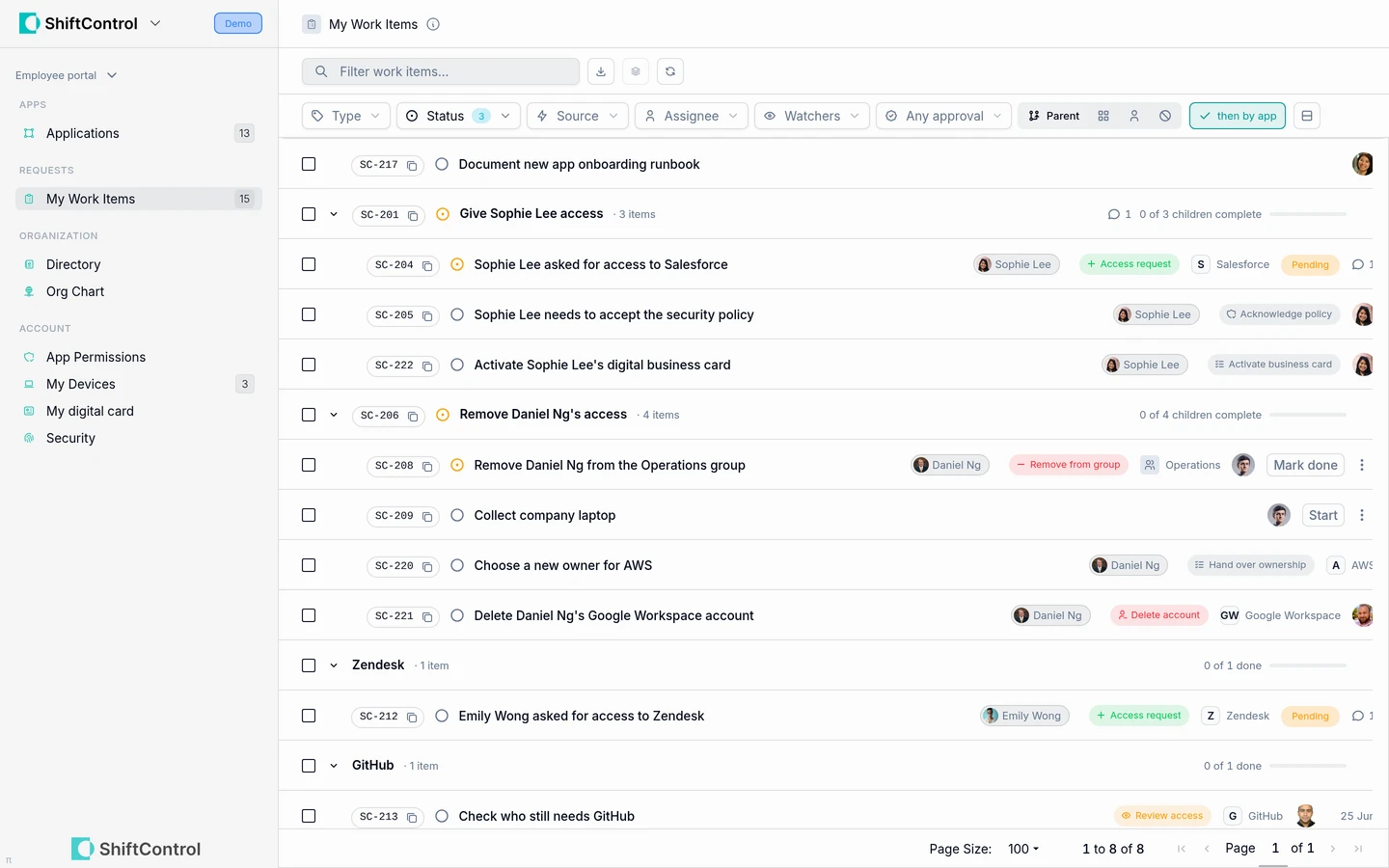Click status circle of SC-217 item
This screenshot has height=868, width=1389.
(442, 164)
